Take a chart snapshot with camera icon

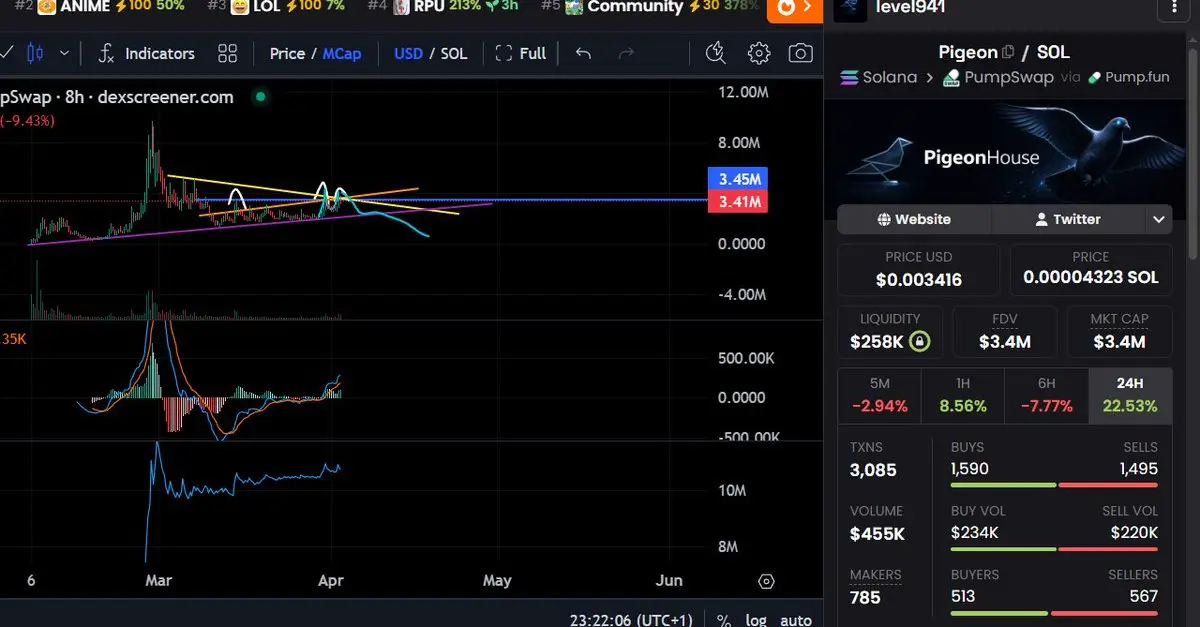coord(800,53)
